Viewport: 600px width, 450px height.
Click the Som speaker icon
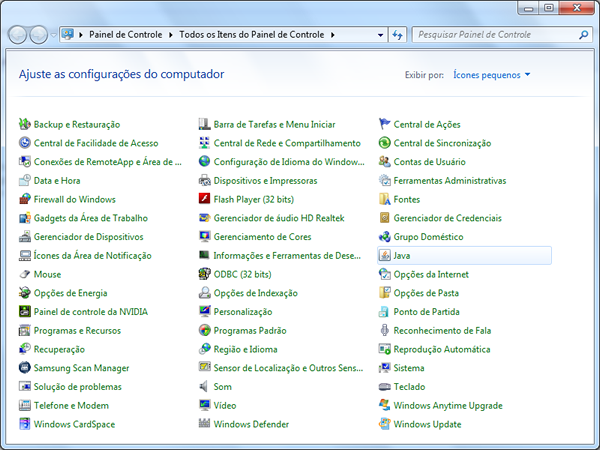pyautogui.click(x=205, y=387)
